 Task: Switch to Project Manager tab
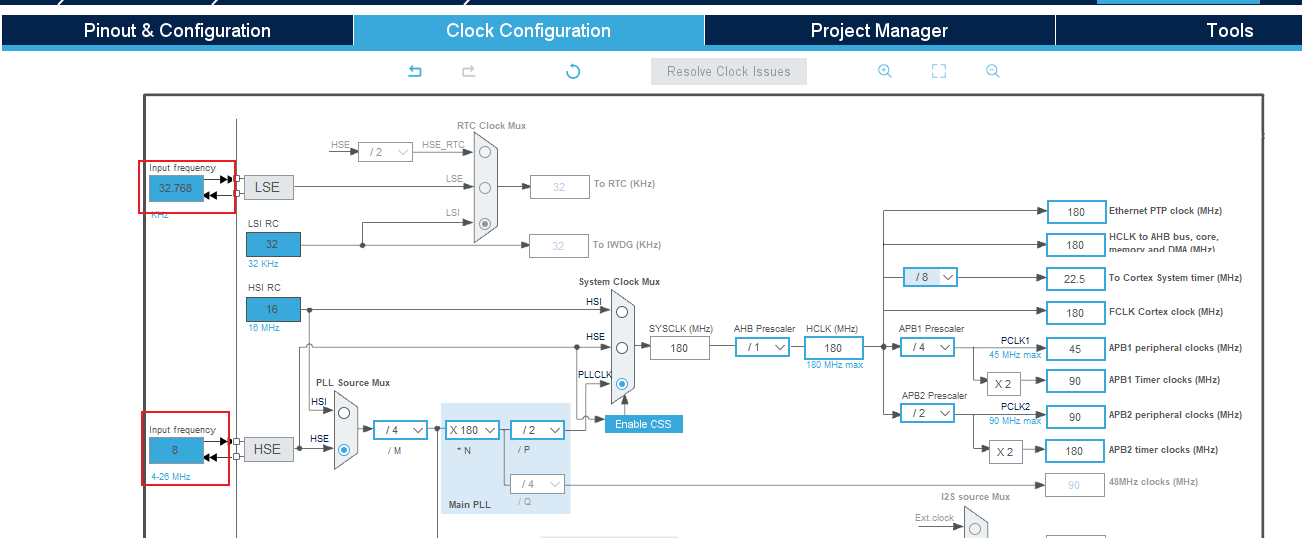879,30
